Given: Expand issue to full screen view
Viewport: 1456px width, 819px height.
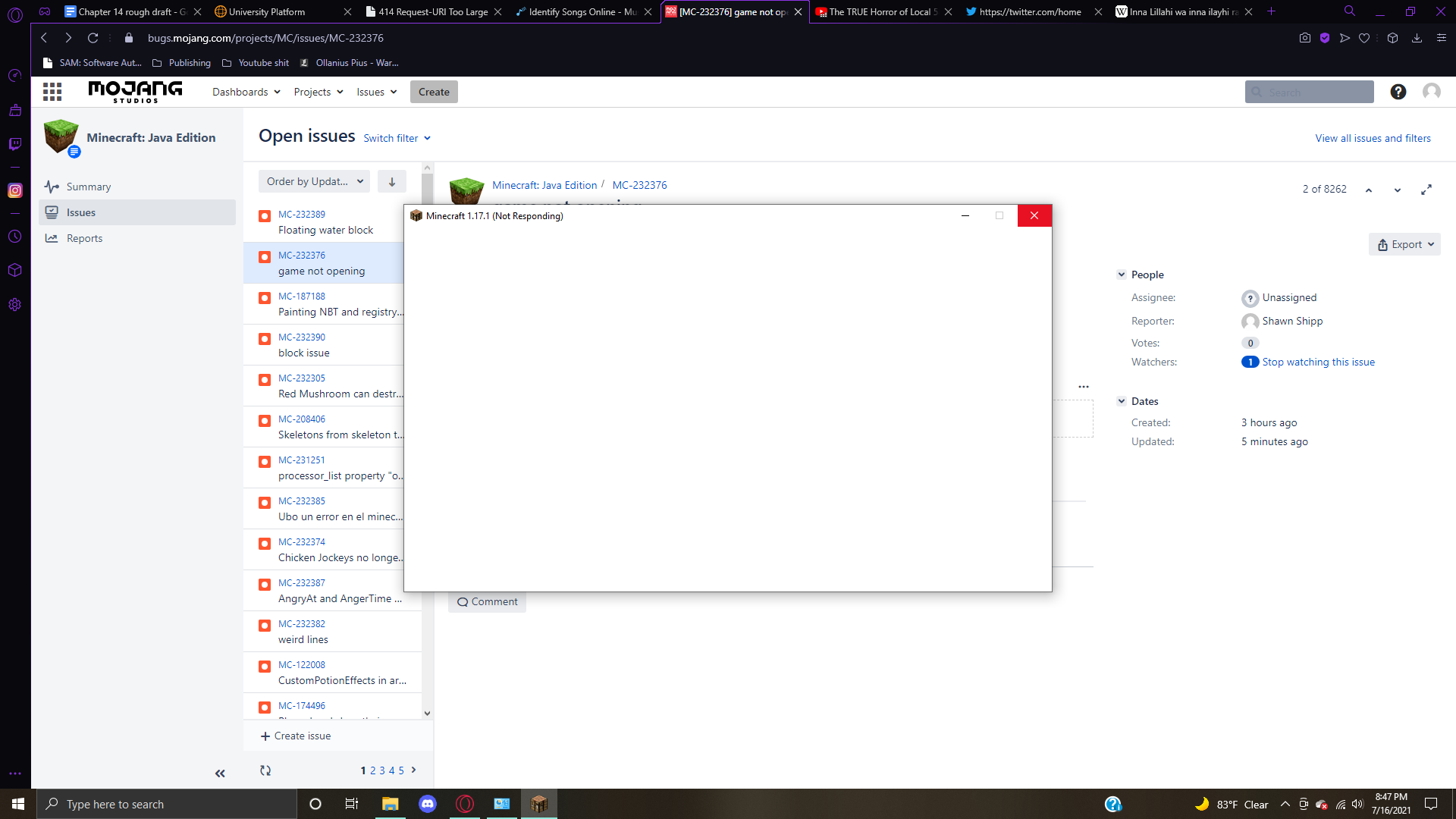Looking at the screenshot, I should (x=1426, y=190).
